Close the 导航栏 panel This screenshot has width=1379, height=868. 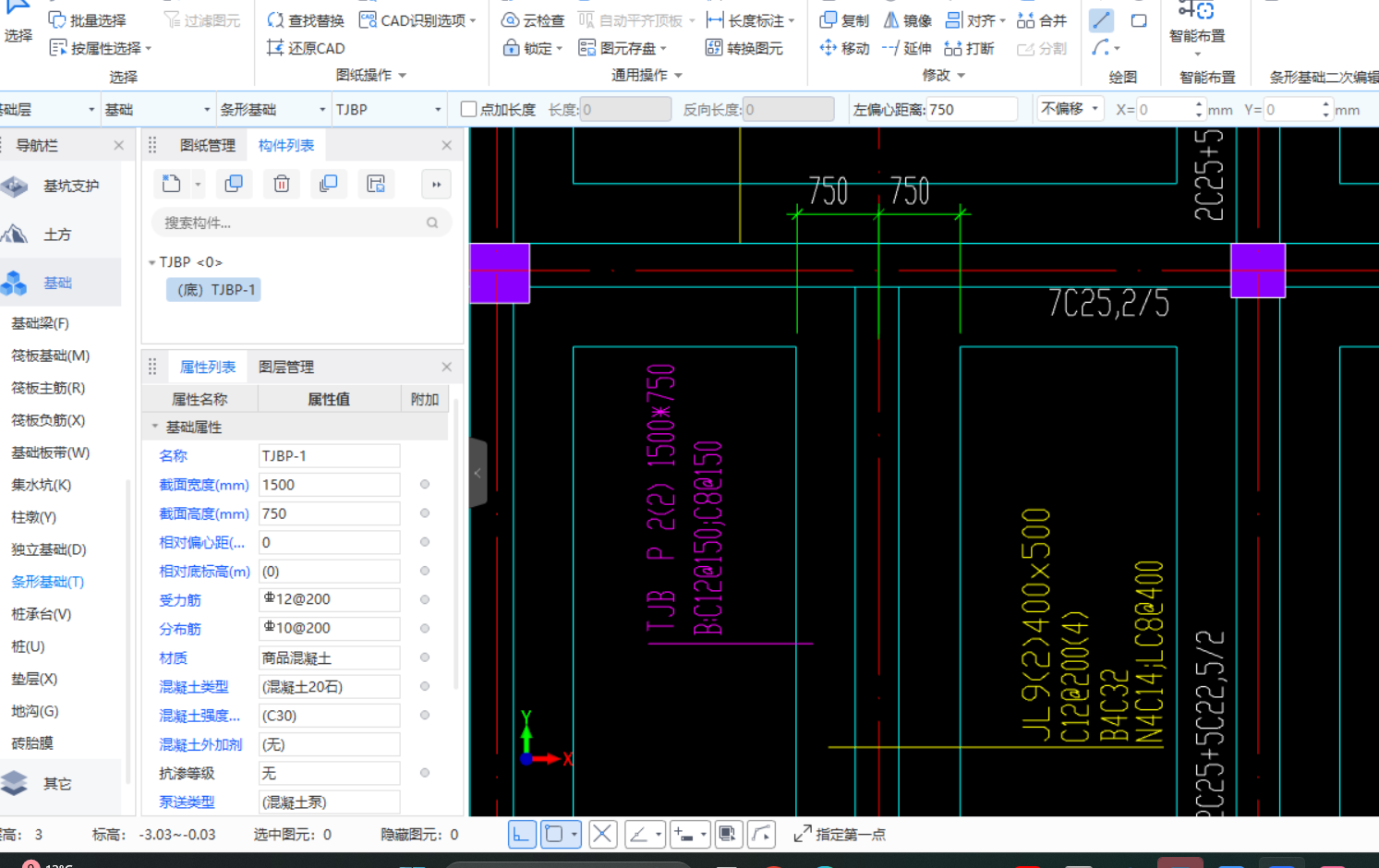pos(118,146)
